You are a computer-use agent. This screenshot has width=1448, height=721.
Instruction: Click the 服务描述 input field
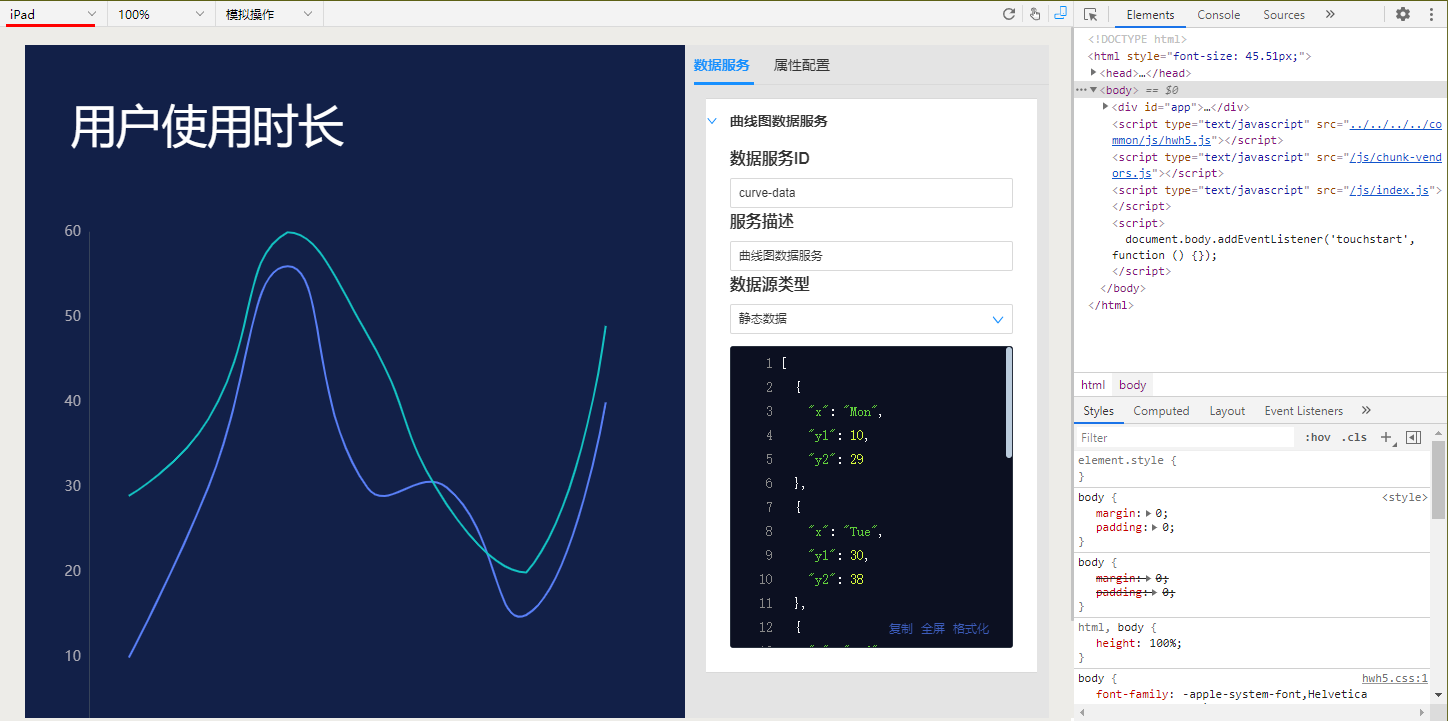(871, 256)
